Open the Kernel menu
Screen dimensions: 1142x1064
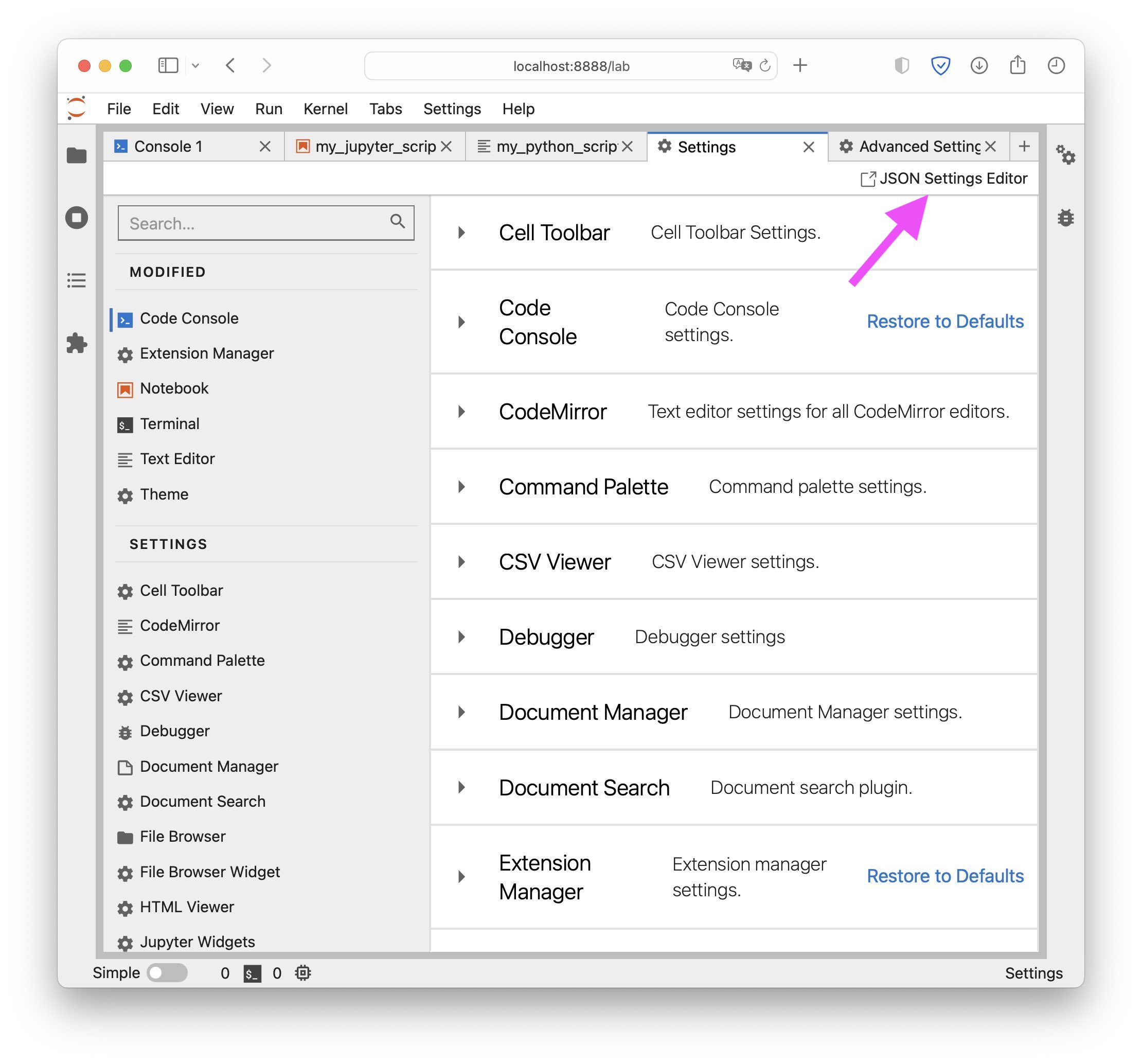click(x=325, y=109)
